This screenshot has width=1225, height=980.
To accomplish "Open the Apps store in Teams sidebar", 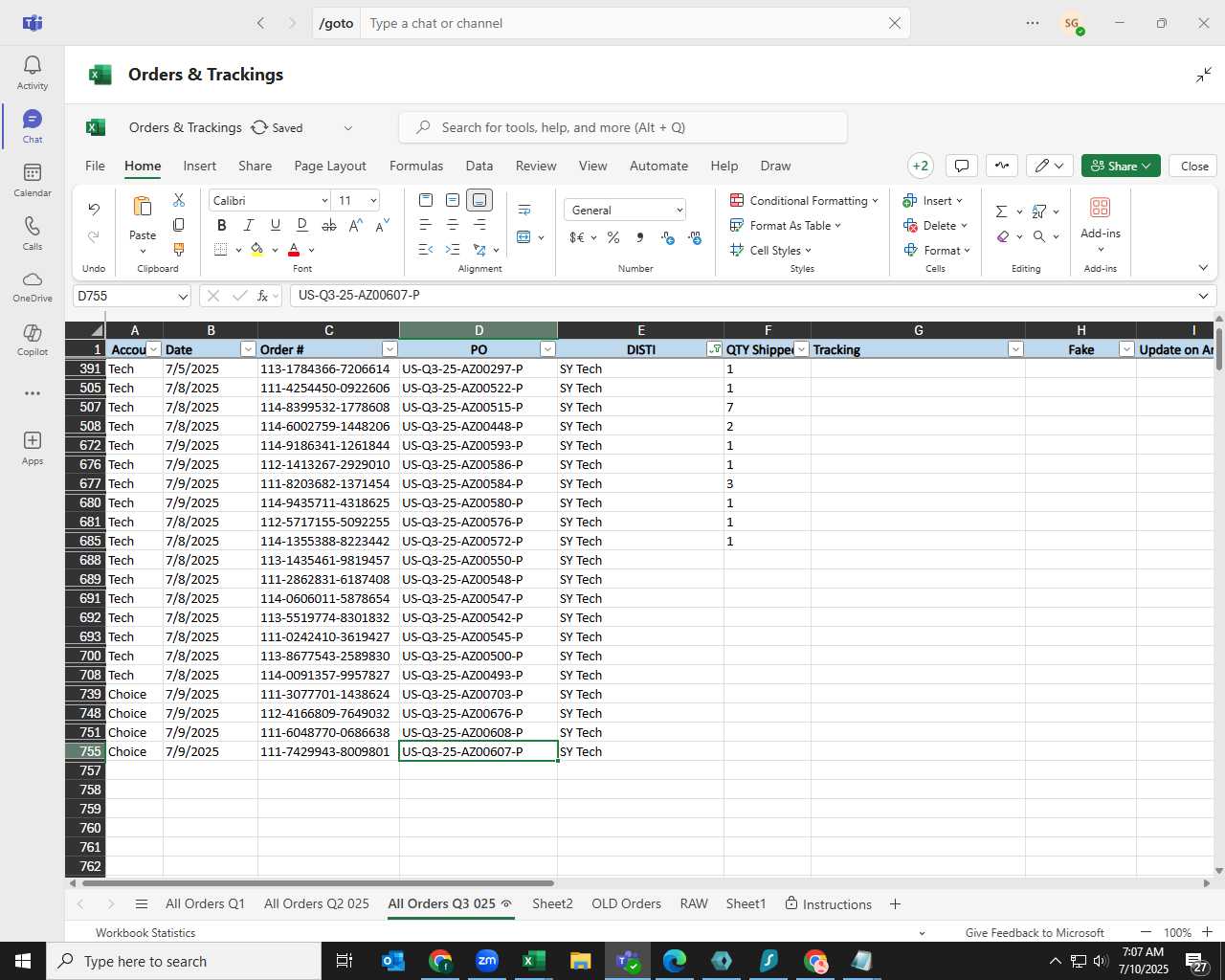I will coord(32,448).
